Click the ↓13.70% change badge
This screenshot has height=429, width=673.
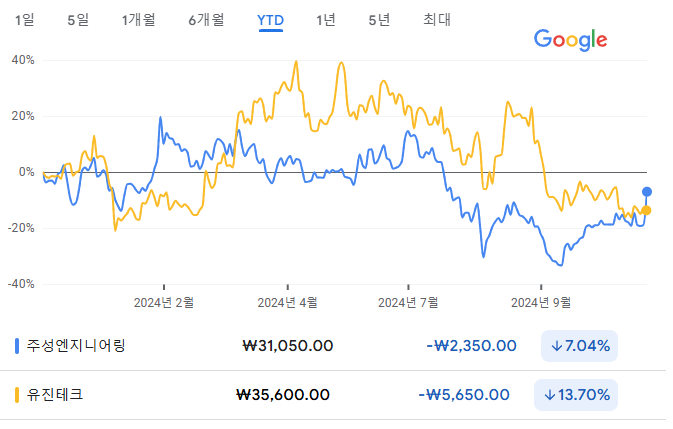point(576,395)
